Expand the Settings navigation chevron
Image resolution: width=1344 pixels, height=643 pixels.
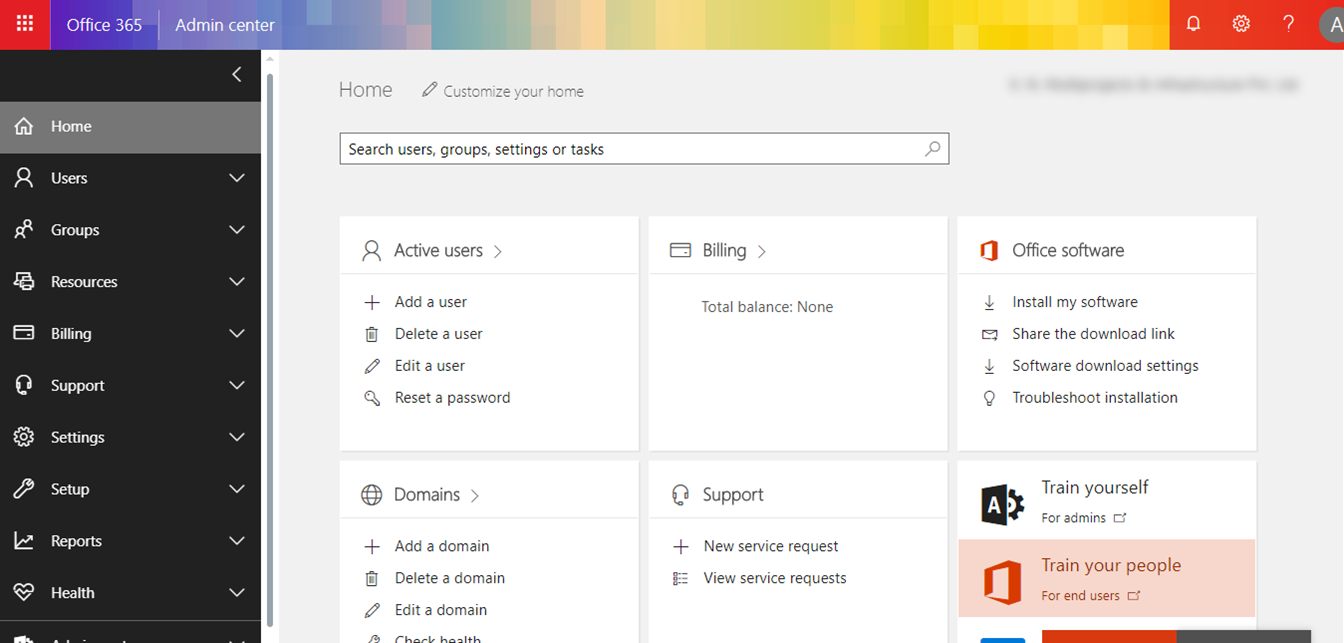coord(237,437)
